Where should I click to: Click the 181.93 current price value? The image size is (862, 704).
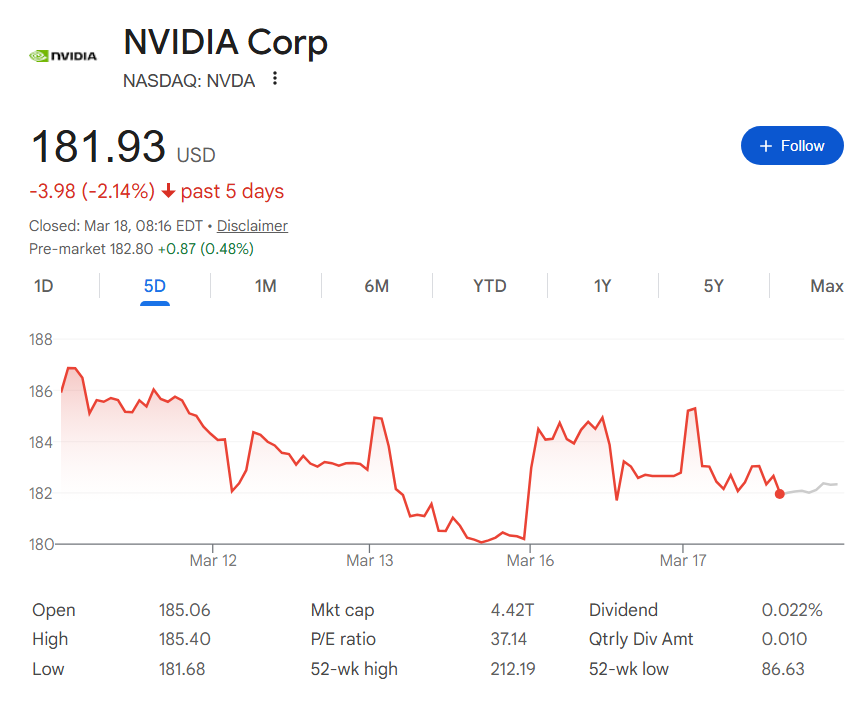(98, 147)
